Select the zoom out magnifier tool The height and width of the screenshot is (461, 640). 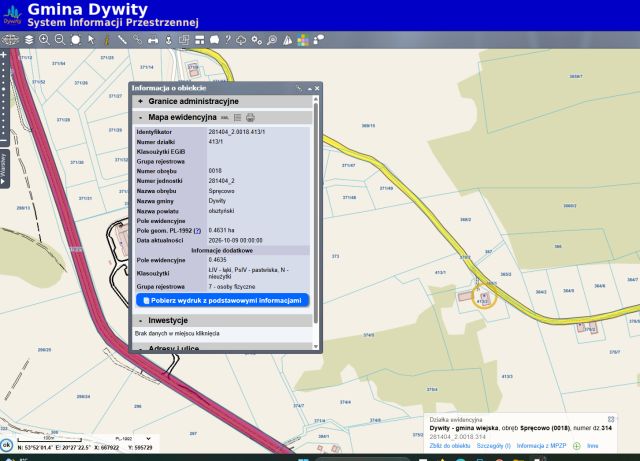tap(60, 40)
